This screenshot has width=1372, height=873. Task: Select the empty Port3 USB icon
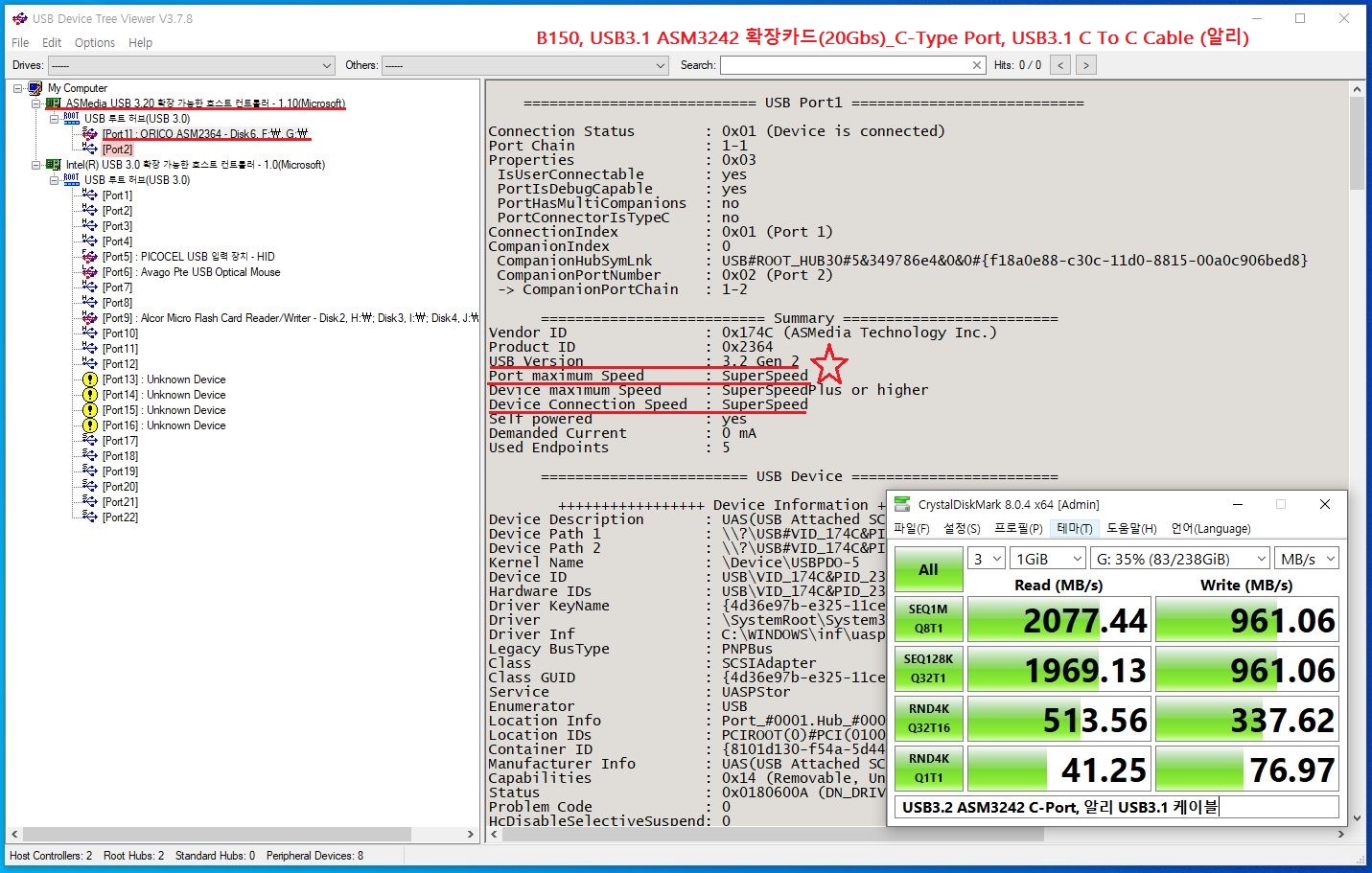(x=90, y=226)
